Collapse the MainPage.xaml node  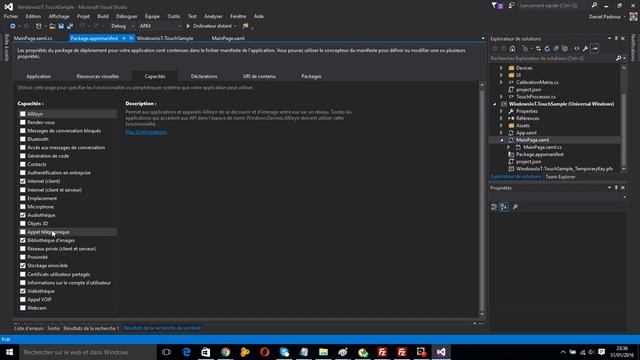click(501, 140)
